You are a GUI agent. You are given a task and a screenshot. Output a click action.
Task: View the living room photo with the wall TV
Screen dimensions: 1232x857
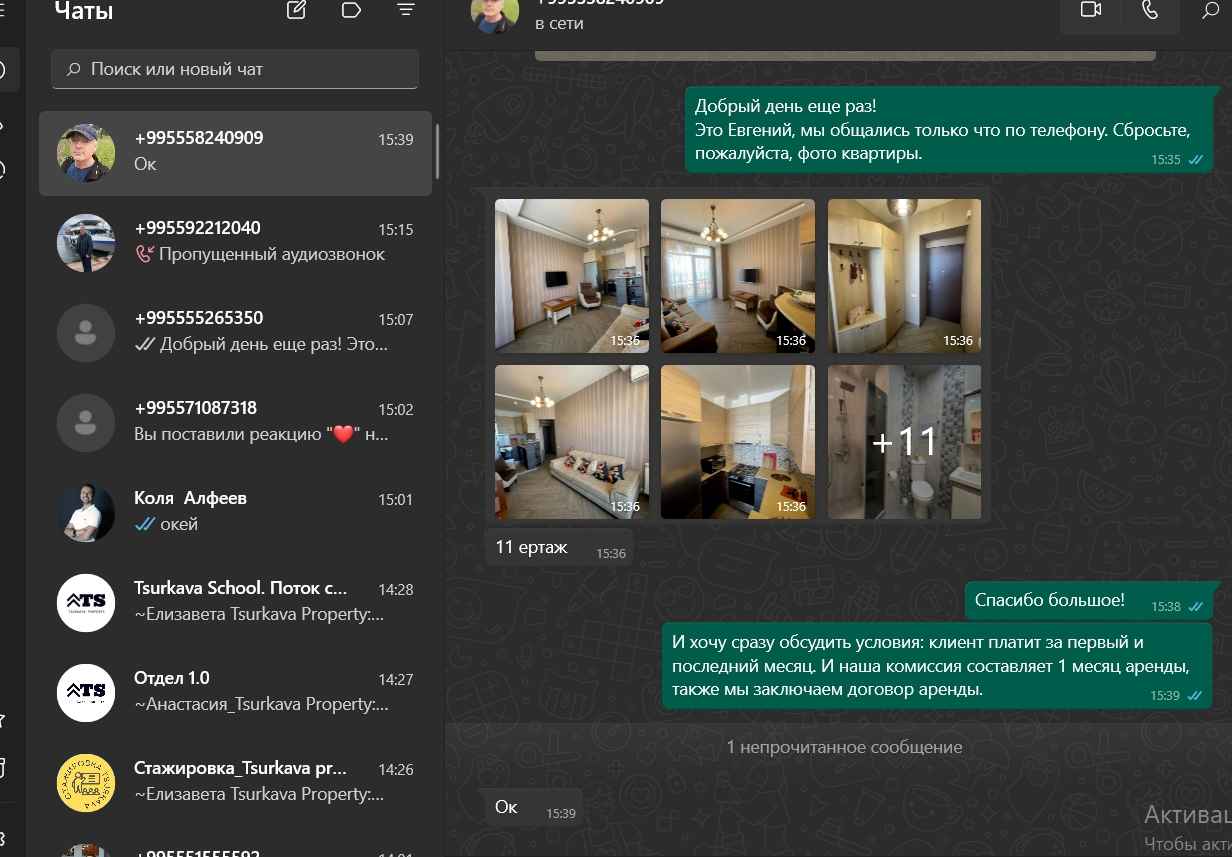572,276
